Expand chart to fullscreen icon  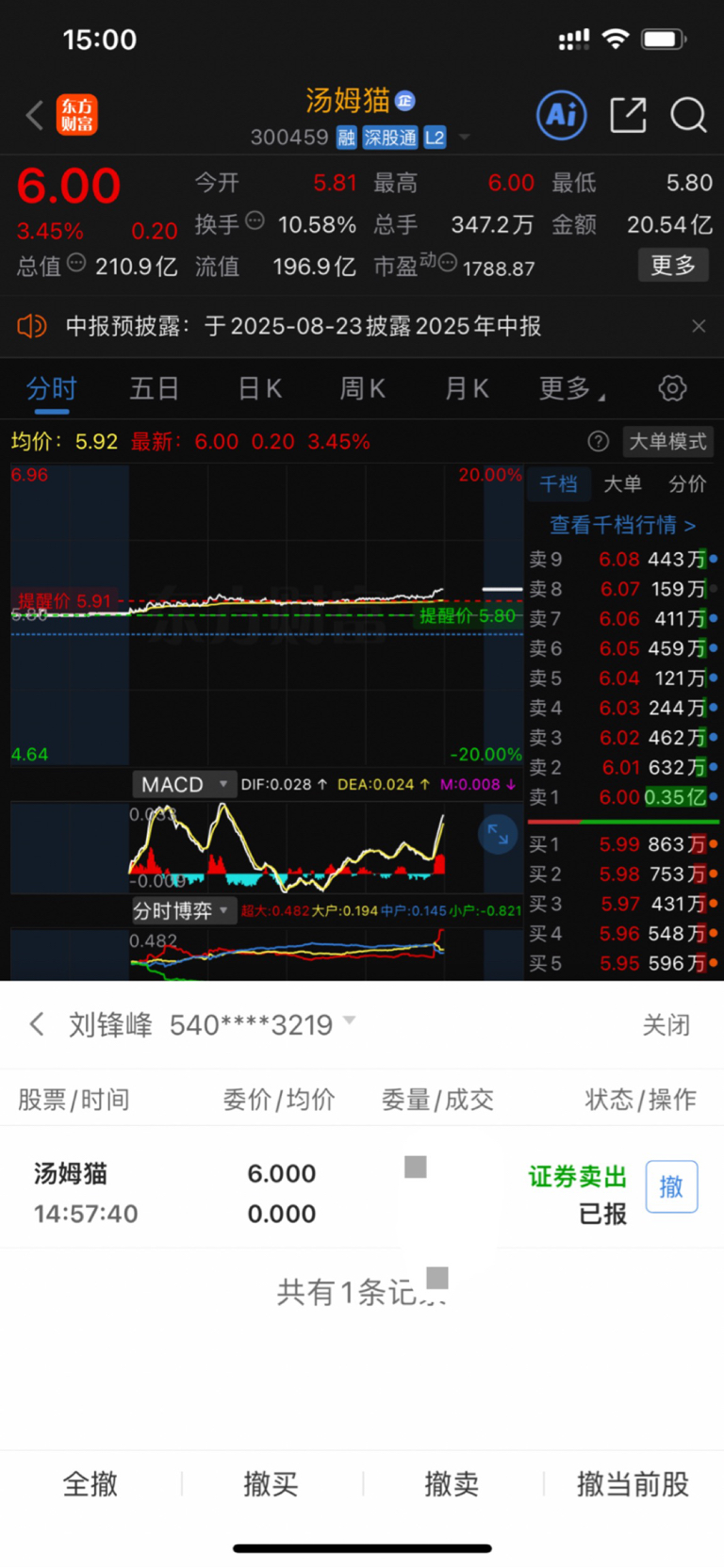click(498, 834)
